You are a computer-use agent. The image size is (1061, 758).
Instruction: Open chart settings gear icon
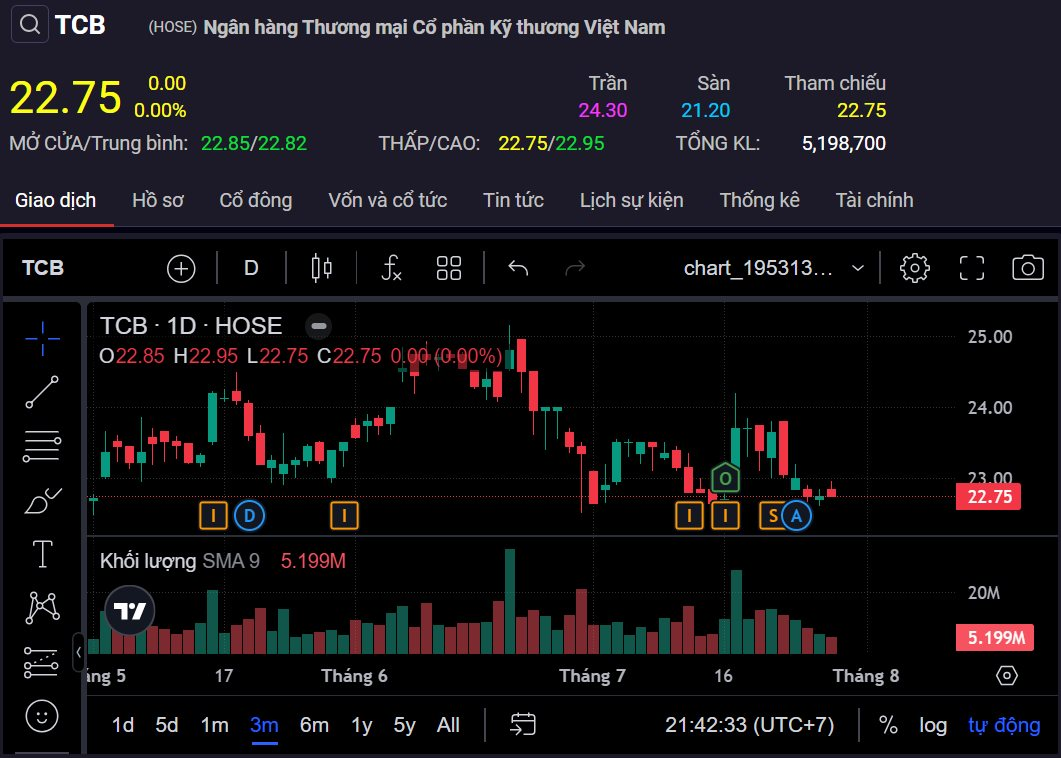coord(915,268)
